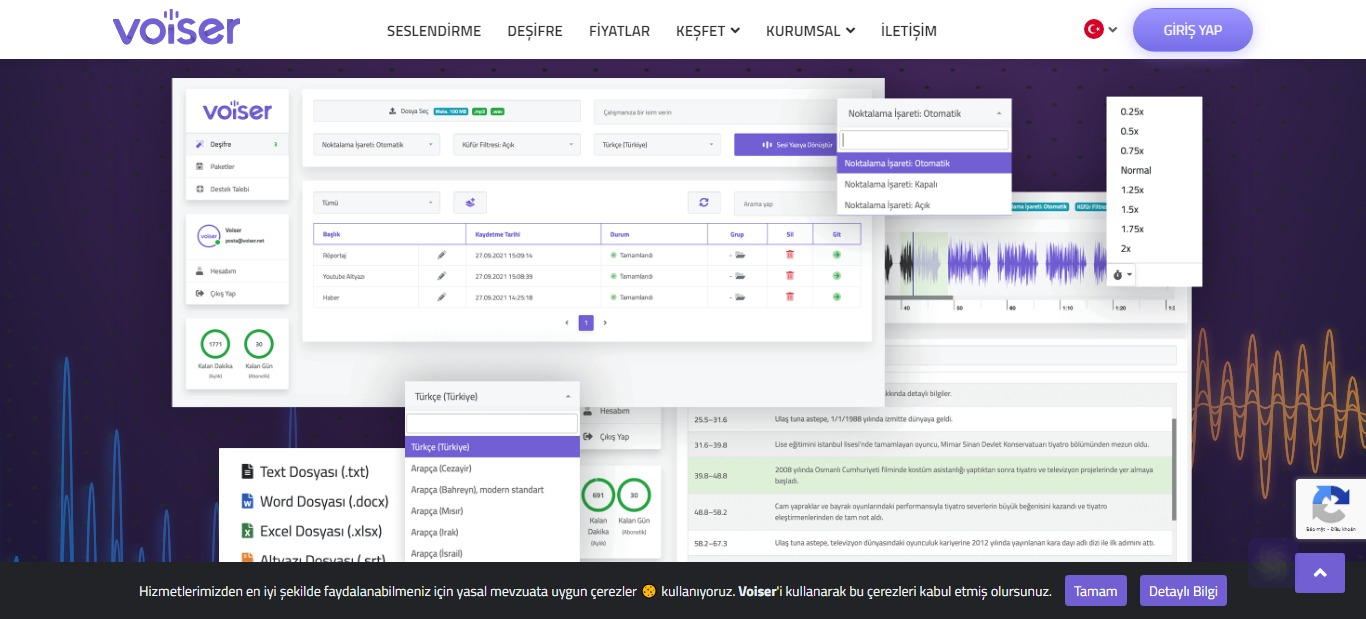Click the Çalışmanıza bir isim verin field
Image resolution: width=1366 pixels, height=619 pixels.
click(715, 112)
